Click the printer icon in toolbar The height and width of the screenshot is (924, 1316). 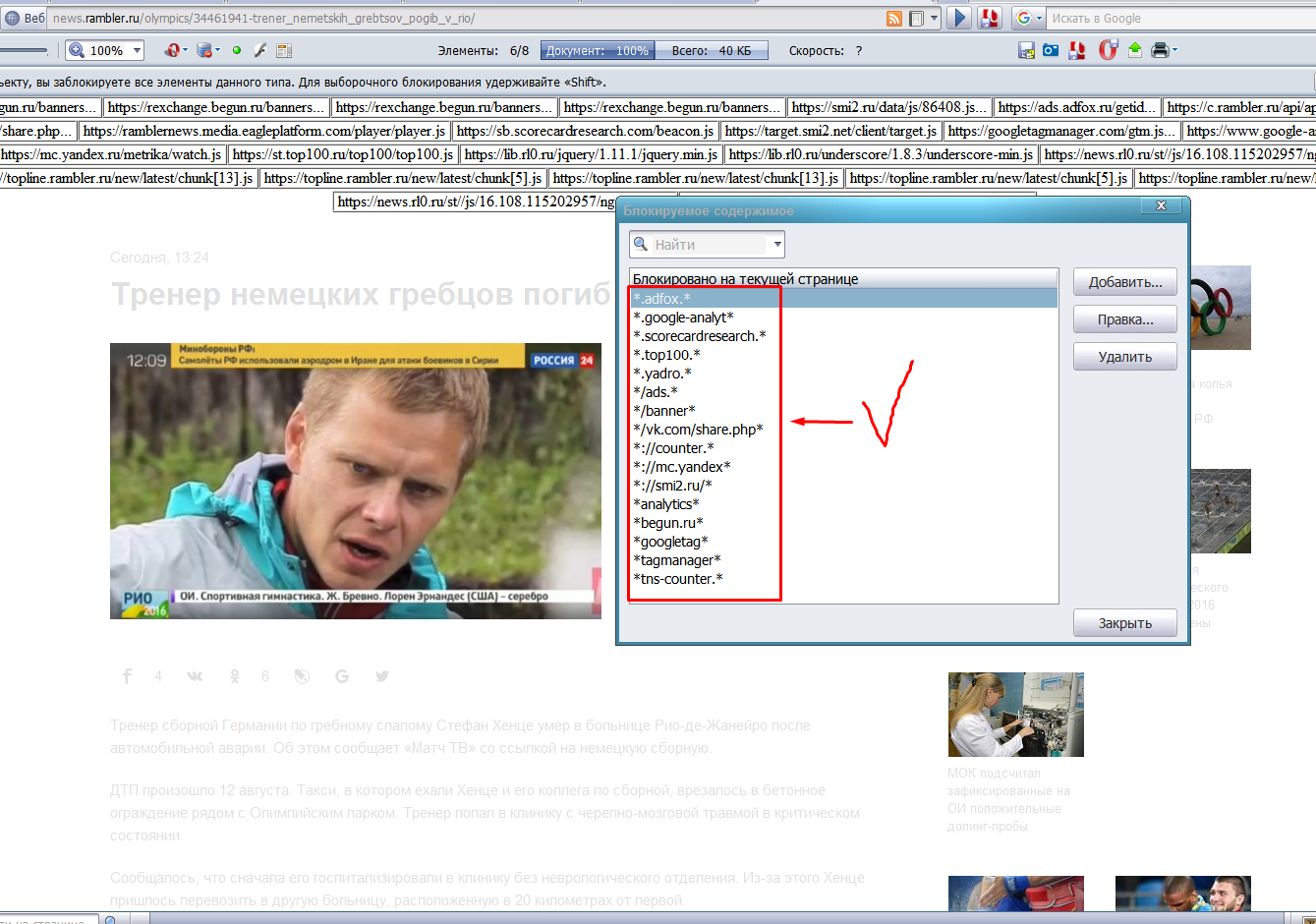point(1160,50)
